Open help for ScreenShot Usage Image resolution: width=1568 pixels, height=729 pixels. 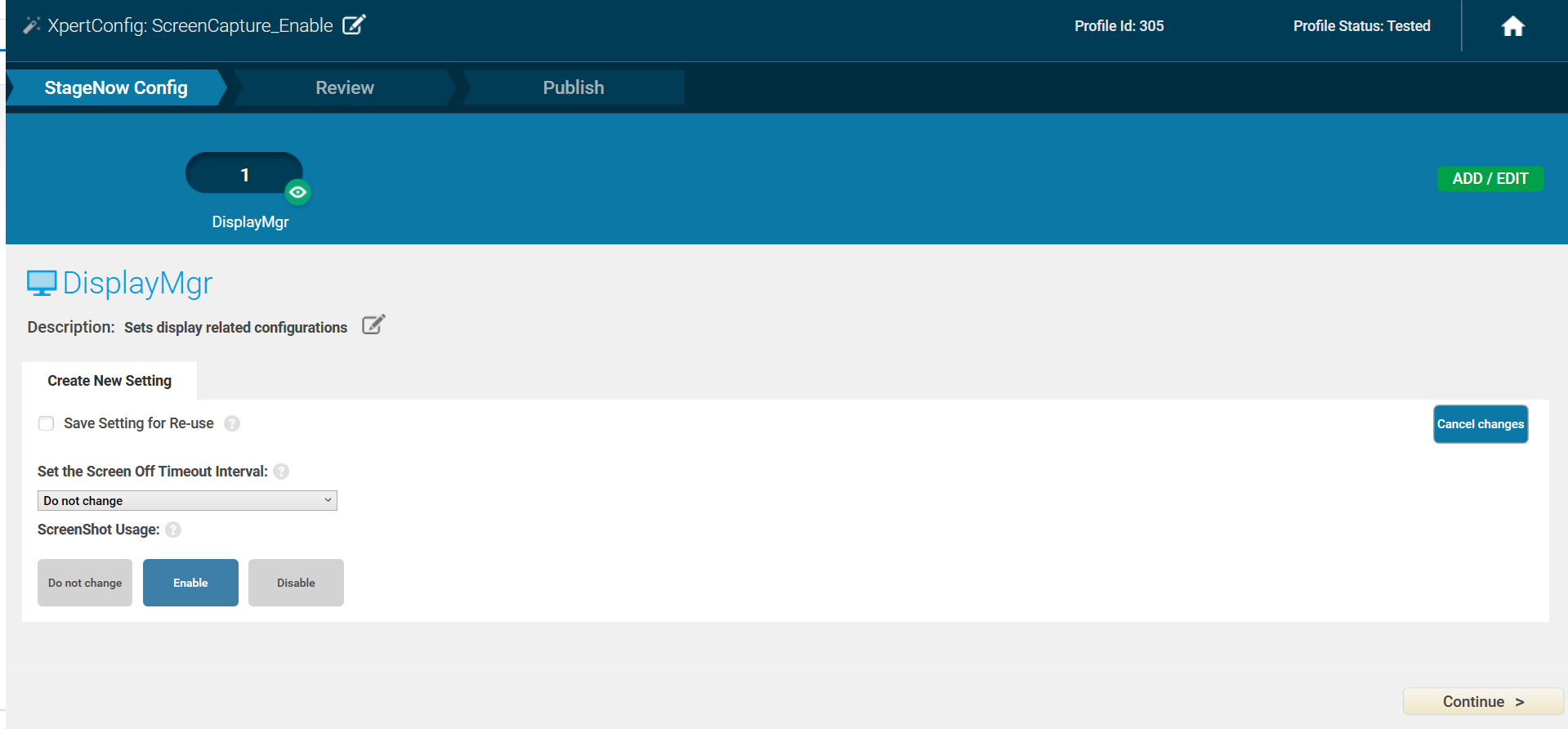tap(173, 530)
